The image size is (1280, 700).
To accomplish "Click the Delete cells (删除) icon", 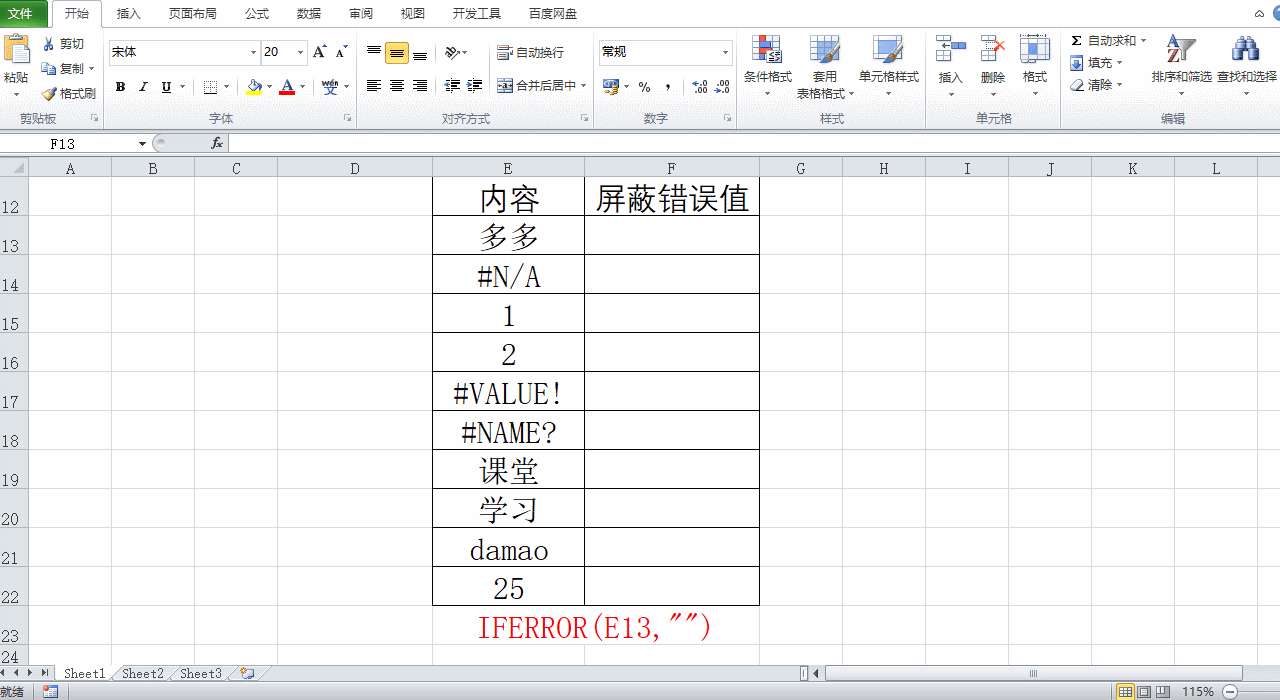I will coord(992,50).
